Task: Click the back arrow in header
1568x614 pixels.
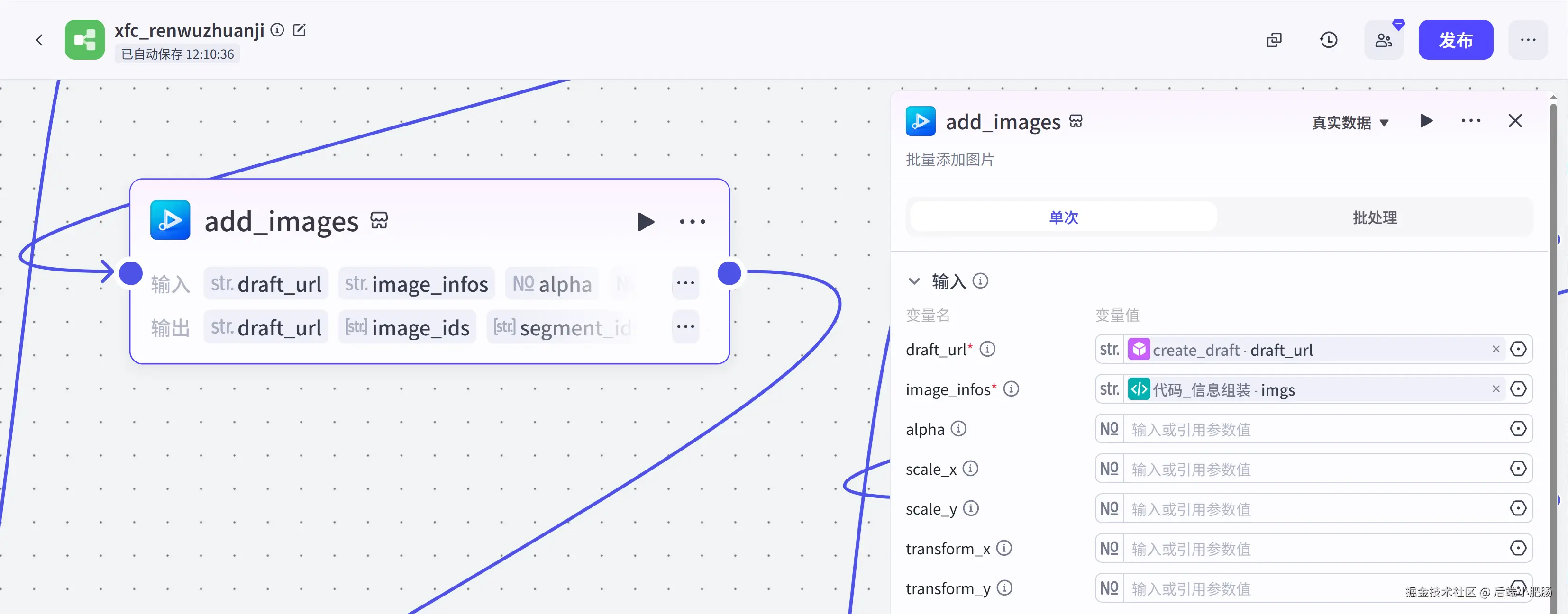Action: coord(39,40)
